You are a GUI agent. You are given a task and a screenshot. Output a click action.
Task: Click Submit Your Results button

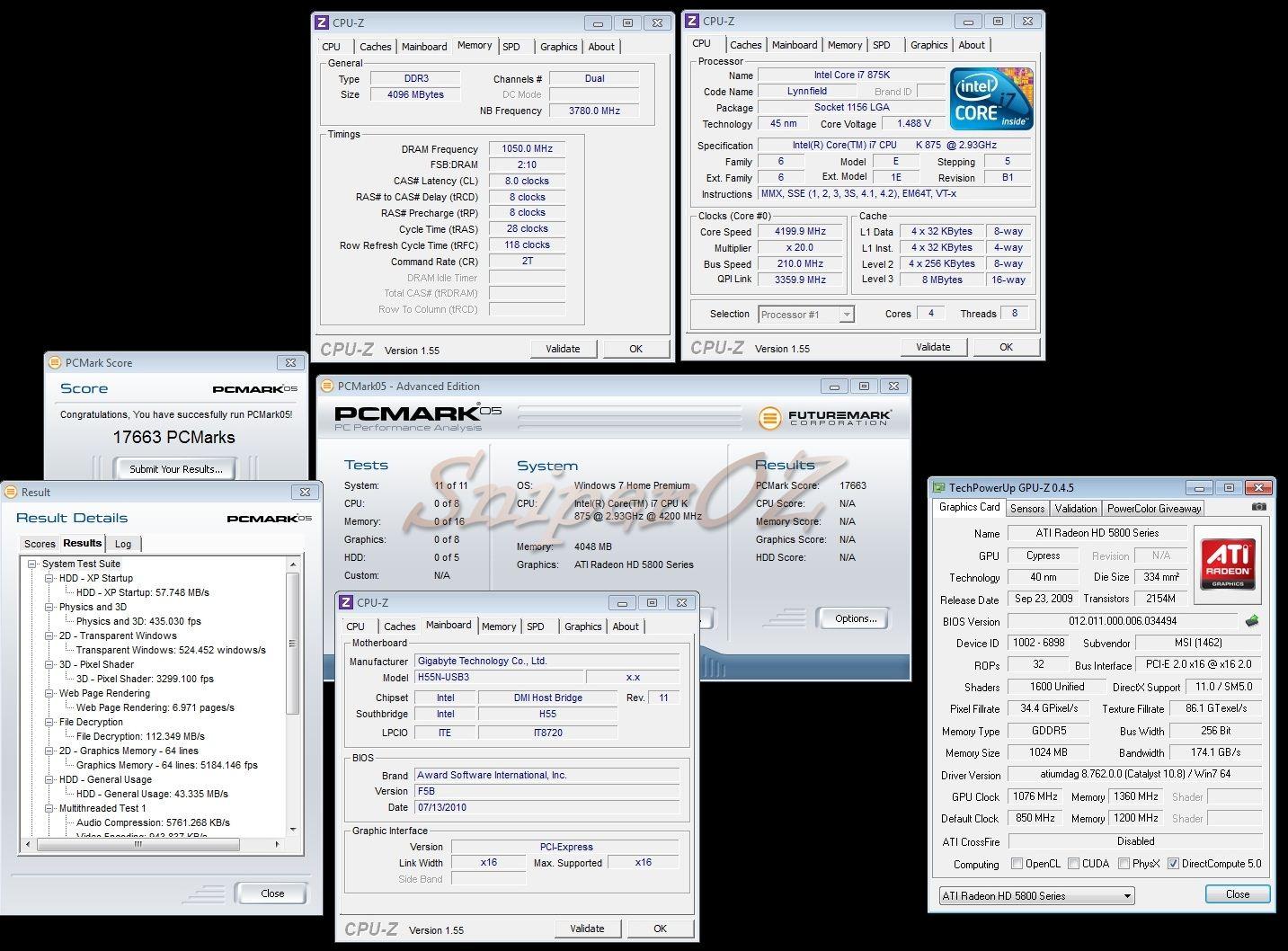176,469
